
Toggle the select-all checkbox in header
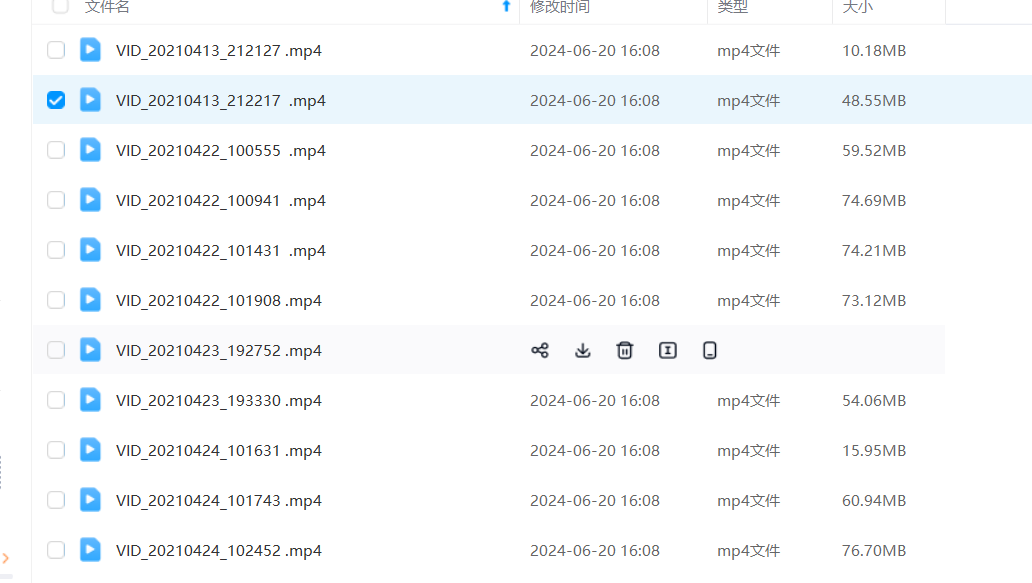(x=60, y=7)
